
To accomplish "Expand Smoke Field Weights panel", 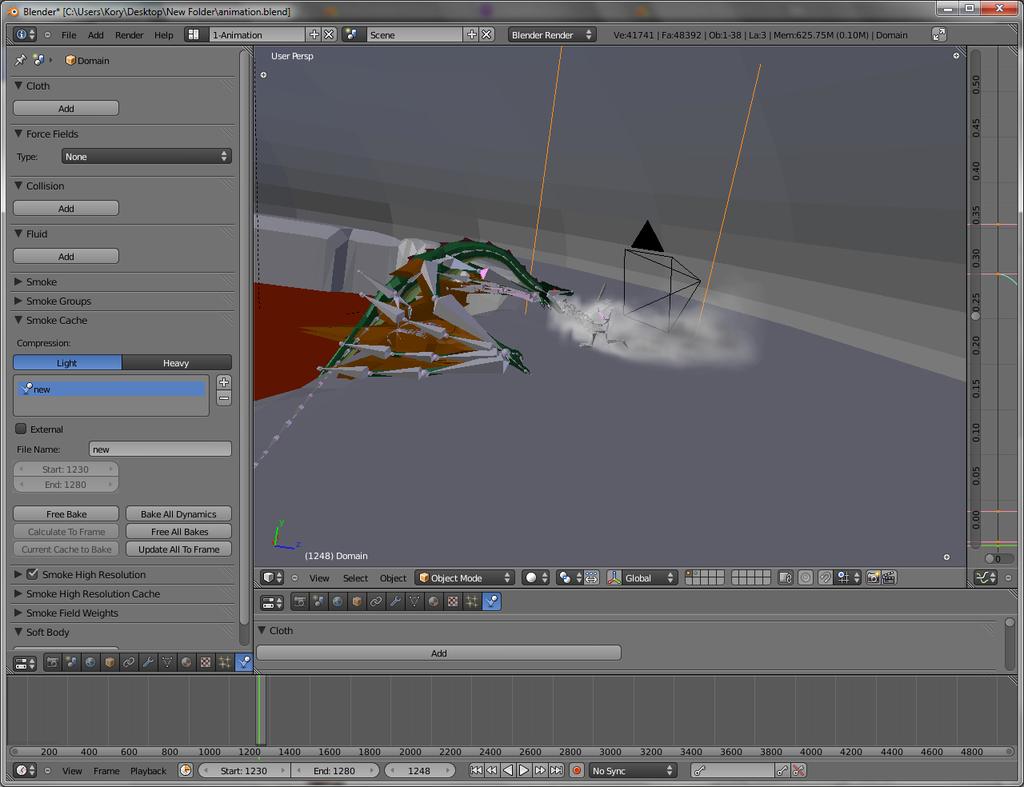I will 18,613.
